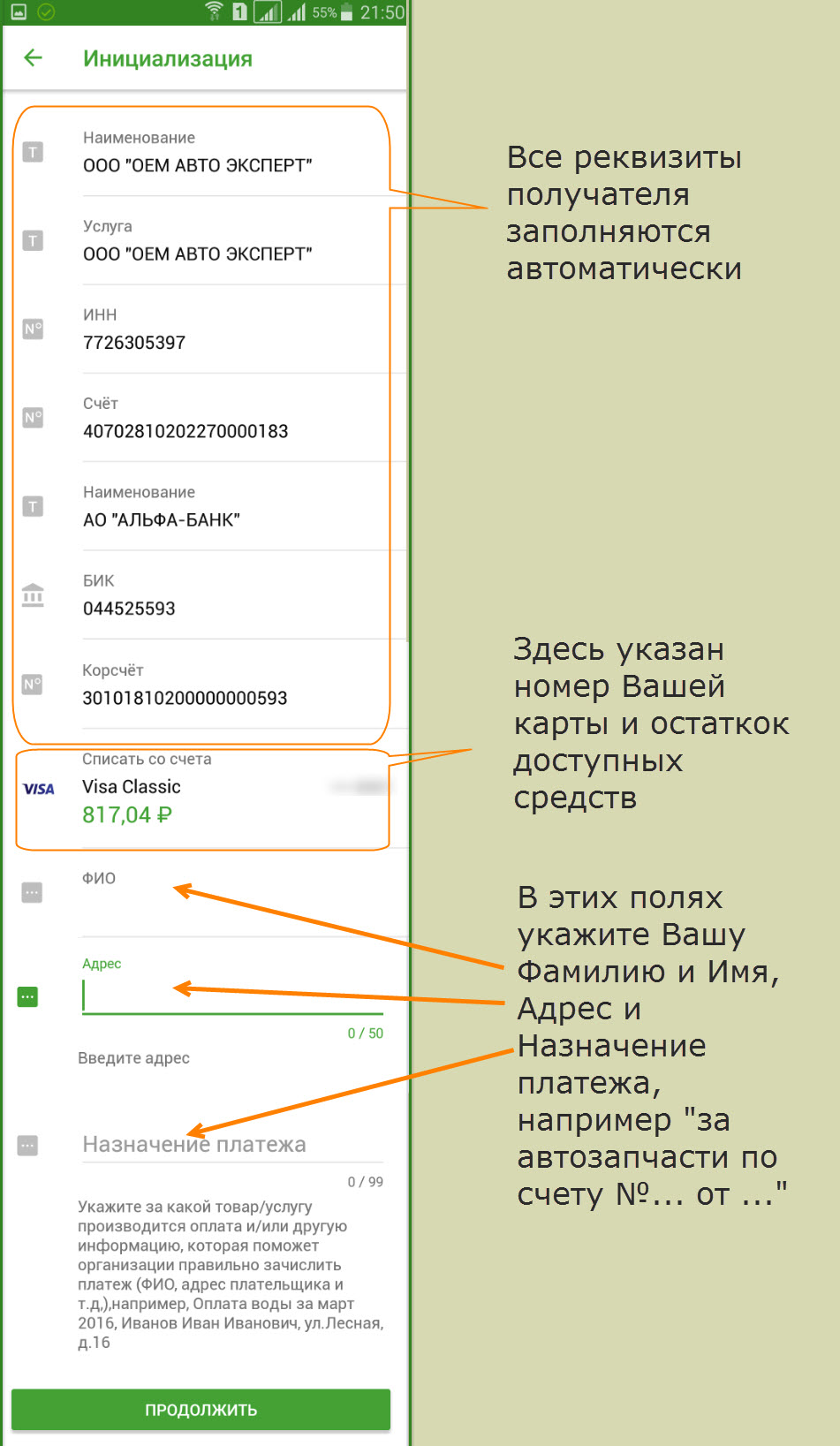The image size is (840, 1446).
Task: Tap the № icon beside the ИНН field
Action: click(x=33, y=329)
